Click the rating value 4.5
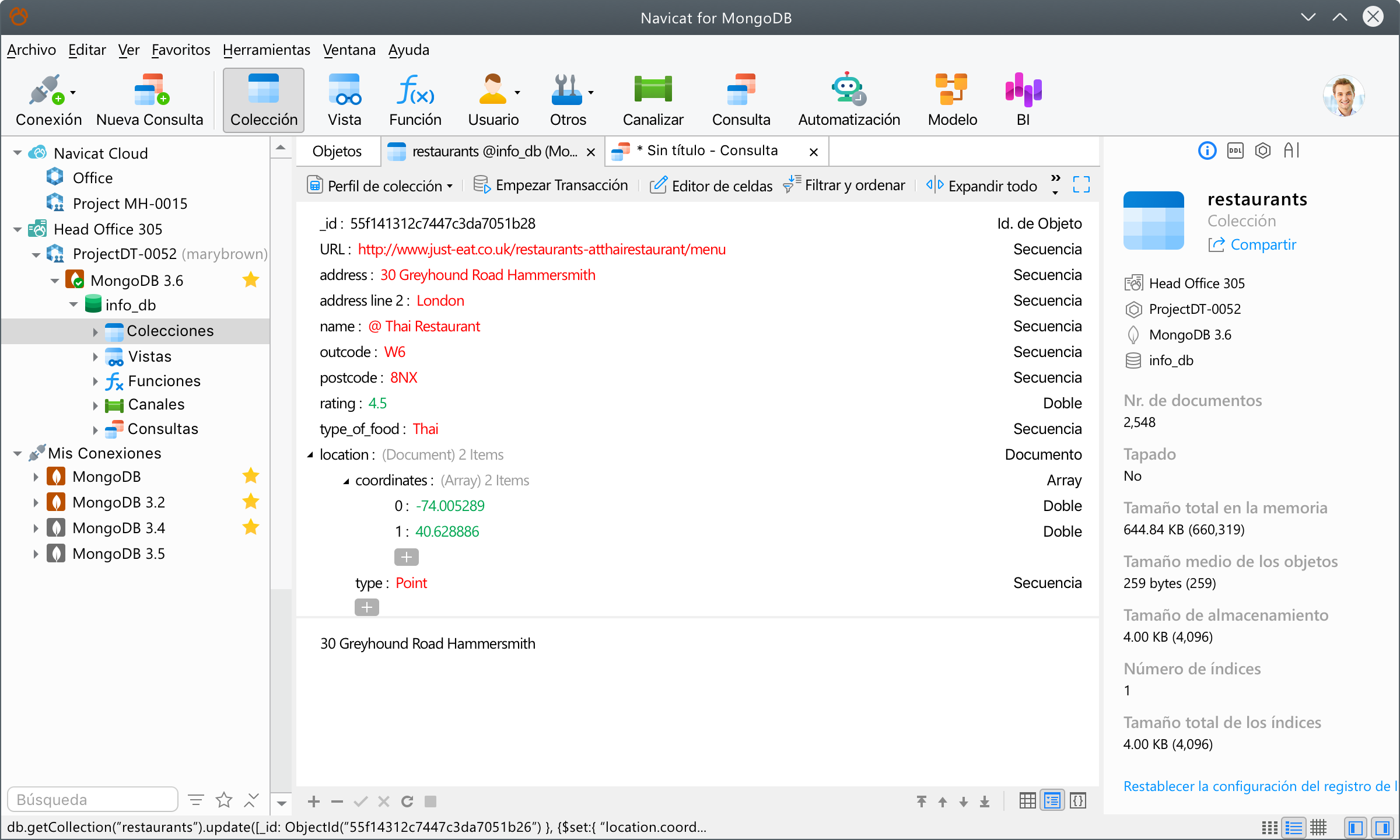Viewport: 1400px width, 840px height. tap(377, 403)
